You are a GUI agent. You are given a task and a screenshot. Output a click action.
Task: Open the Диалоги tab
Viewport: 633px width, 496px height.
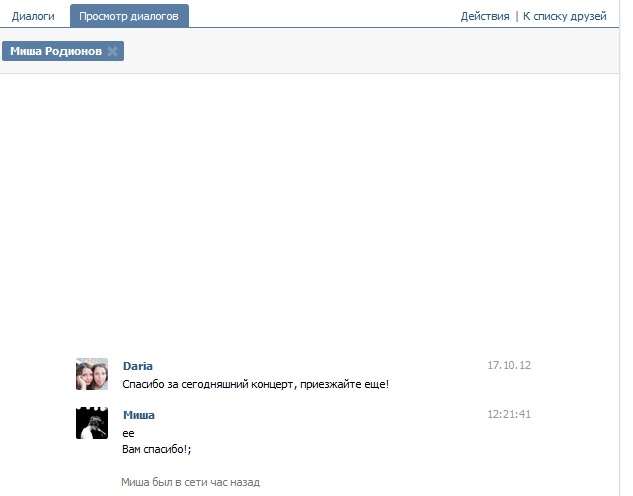click(33, 16)
